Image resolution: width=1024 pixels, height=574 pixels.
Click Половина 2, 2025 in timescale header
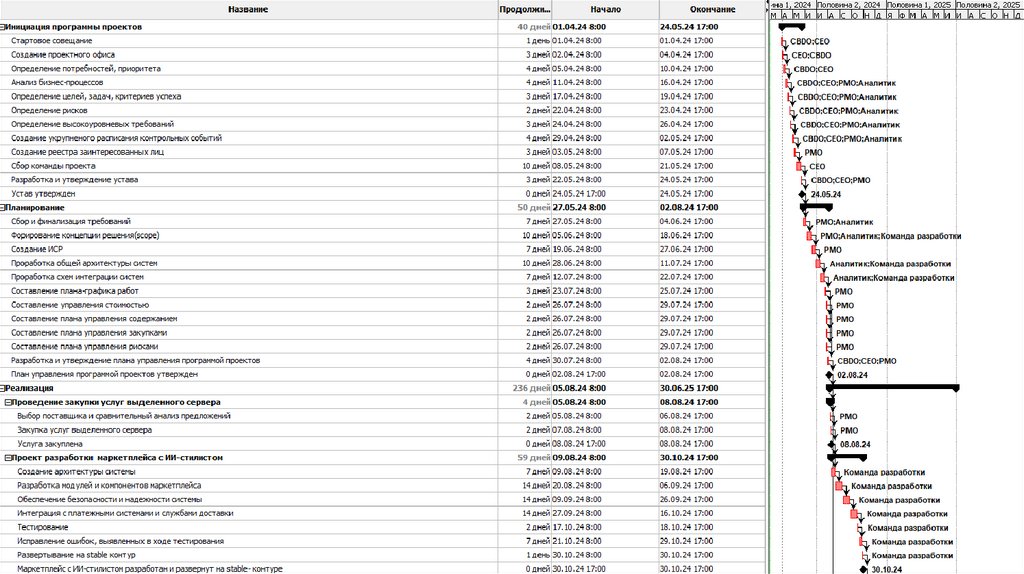(988, 5)
